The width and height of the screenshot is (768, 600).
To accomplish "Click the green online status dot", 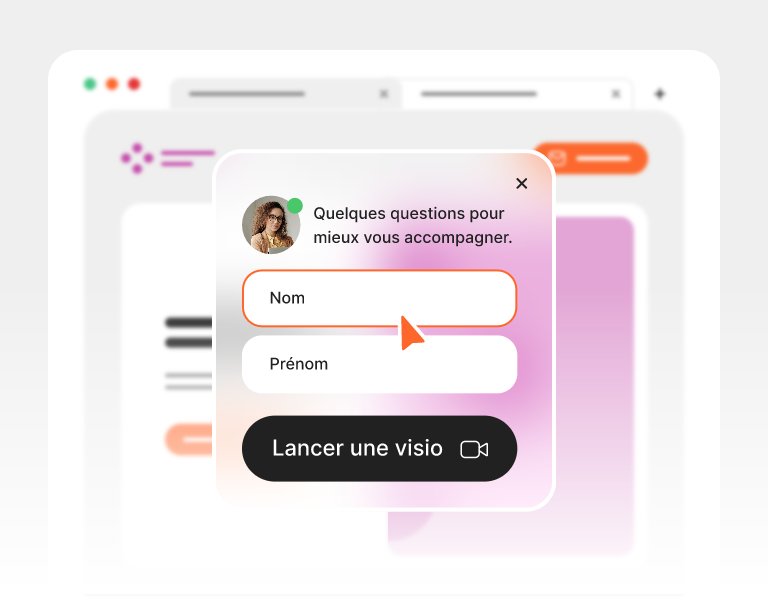I will tap(294, 206).
